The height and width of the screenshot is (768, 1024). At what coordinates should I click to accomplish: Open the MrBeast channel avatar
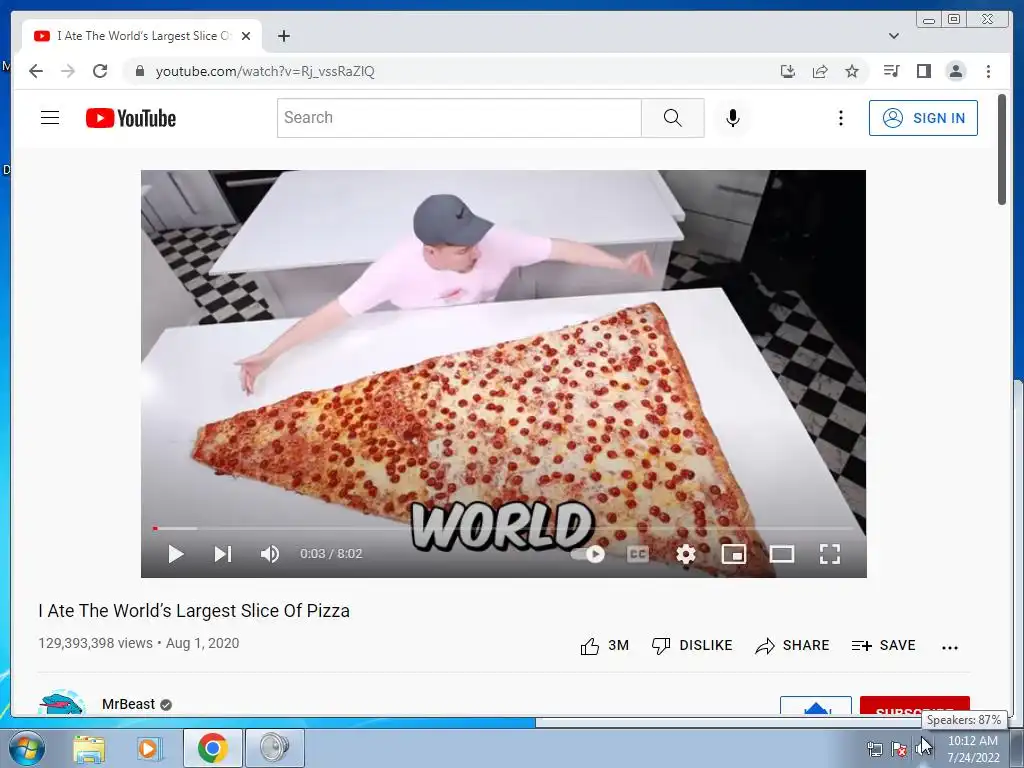click(x=62, y=702)
